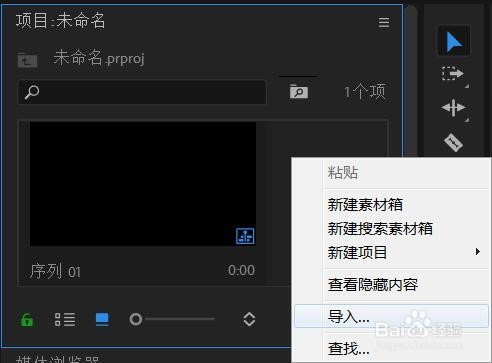Switch to list view

65,319
